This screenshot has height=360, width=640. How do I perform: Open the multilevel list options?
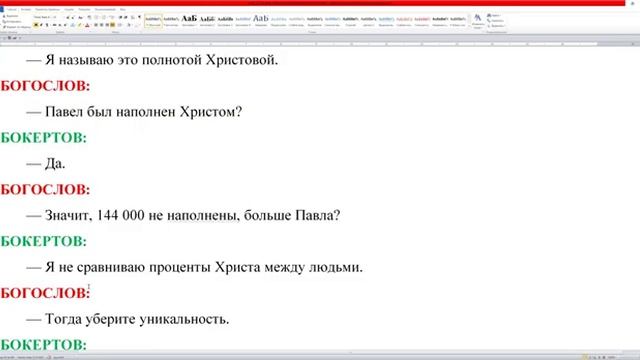[x=112, y=17]
